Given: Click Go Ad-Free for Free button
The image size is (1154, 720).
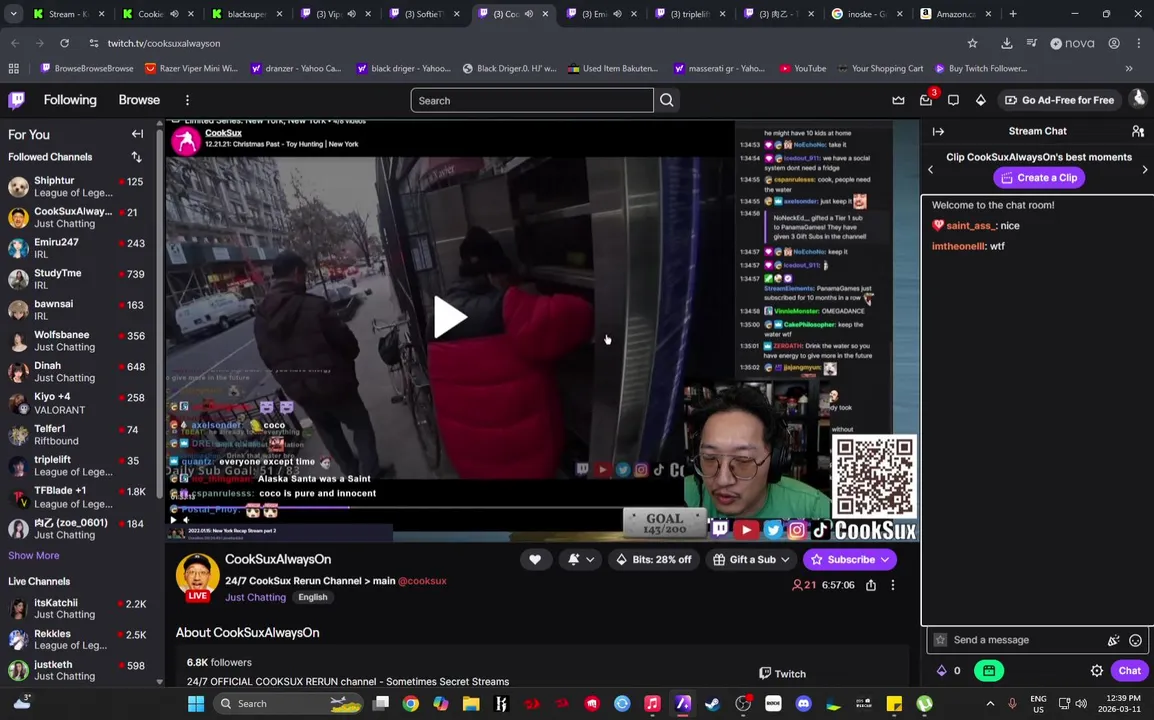Looking at the screenshot, I should tap(1059, 100).
